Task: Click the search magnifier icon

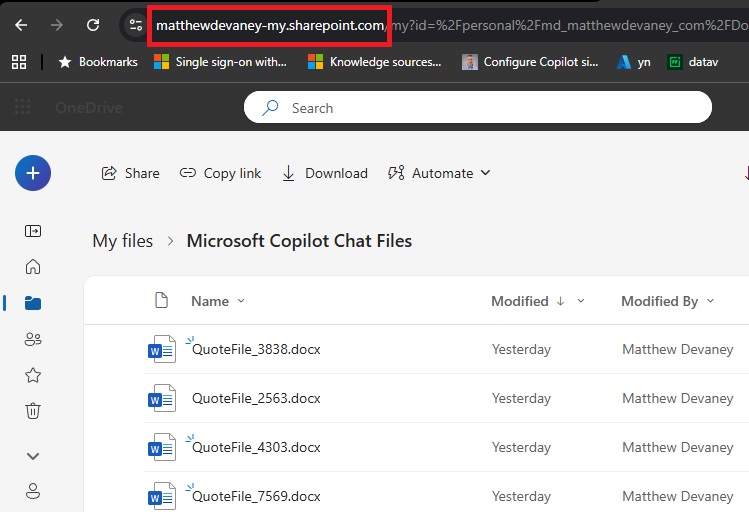Action: [270, 108]
